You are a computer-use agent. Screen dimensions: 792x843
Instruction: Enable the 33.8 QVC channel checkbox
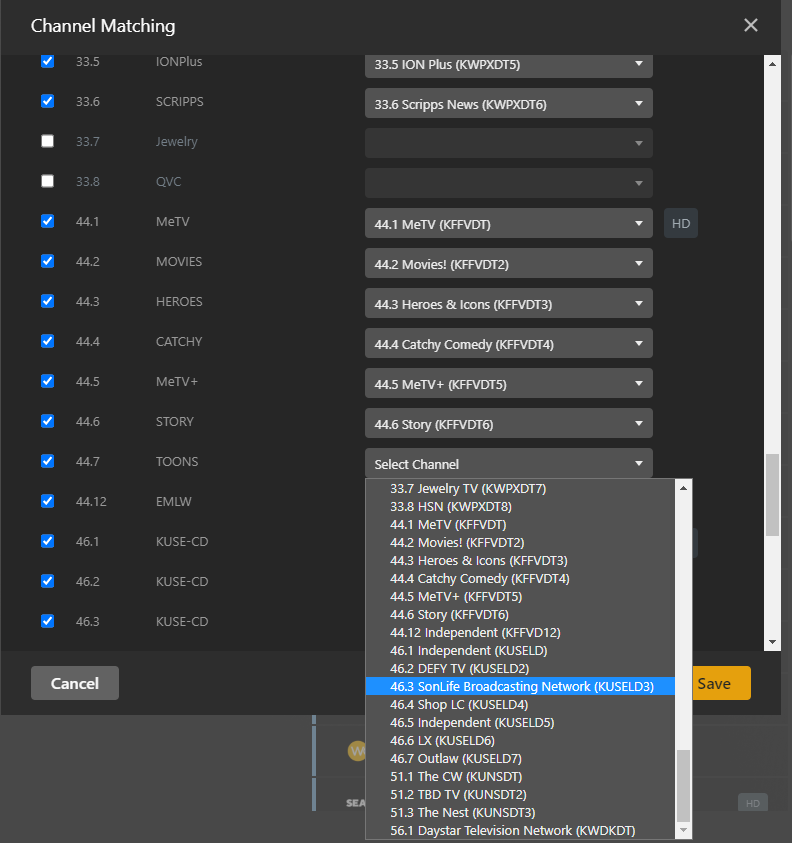pyautogui.click(x=47, y=181)
